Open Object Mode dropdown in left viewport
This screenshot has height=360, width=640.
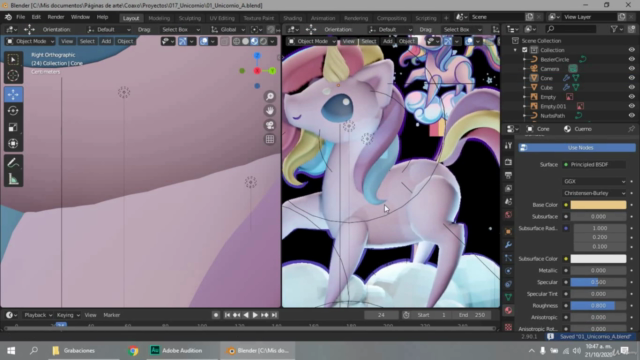[30, 41]
